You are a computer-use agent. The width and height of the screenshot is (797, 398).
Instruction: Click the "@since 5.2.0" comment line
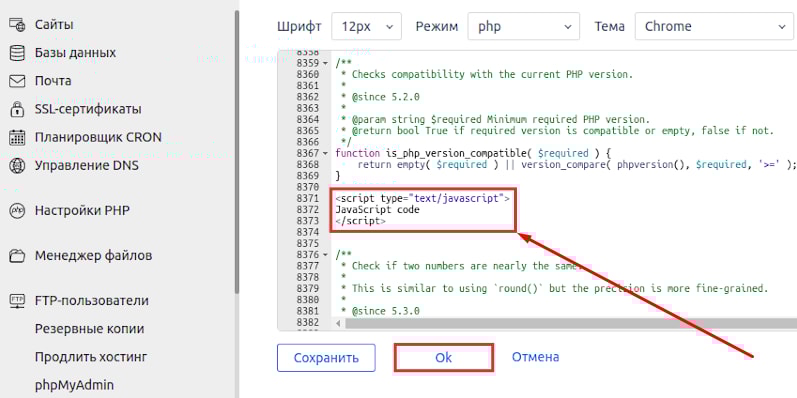pyautogui.click(x=385, y=97)
